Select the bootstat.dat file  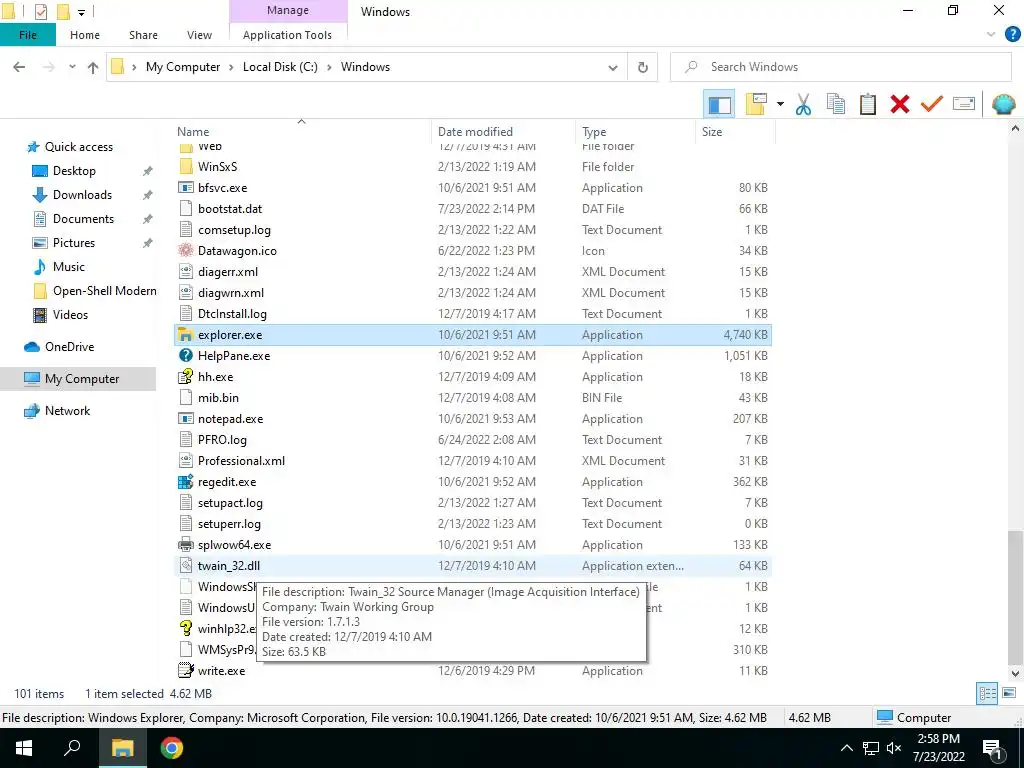pyautogui.click(x=230, y=209)
